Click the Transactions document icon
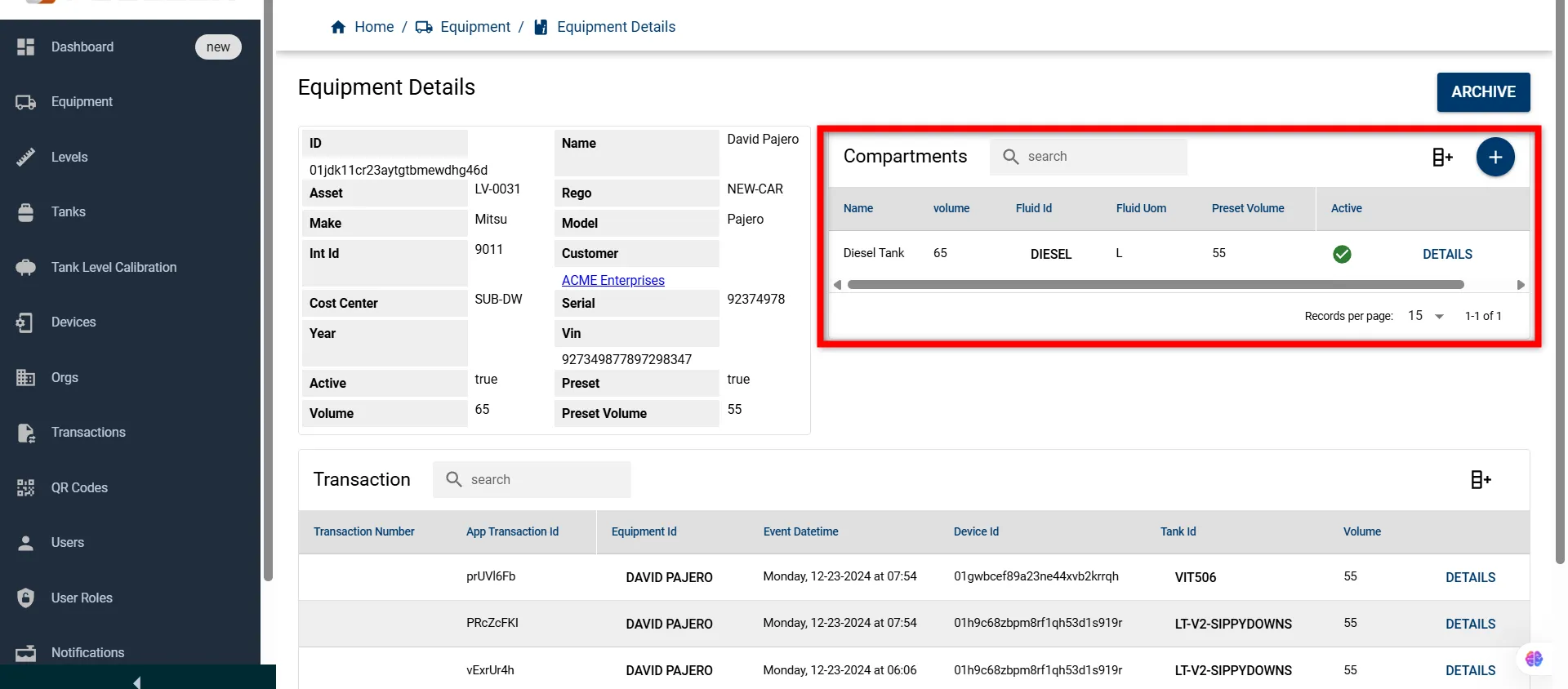Viewport: 1568px width, 689px height. coord(25,433)
